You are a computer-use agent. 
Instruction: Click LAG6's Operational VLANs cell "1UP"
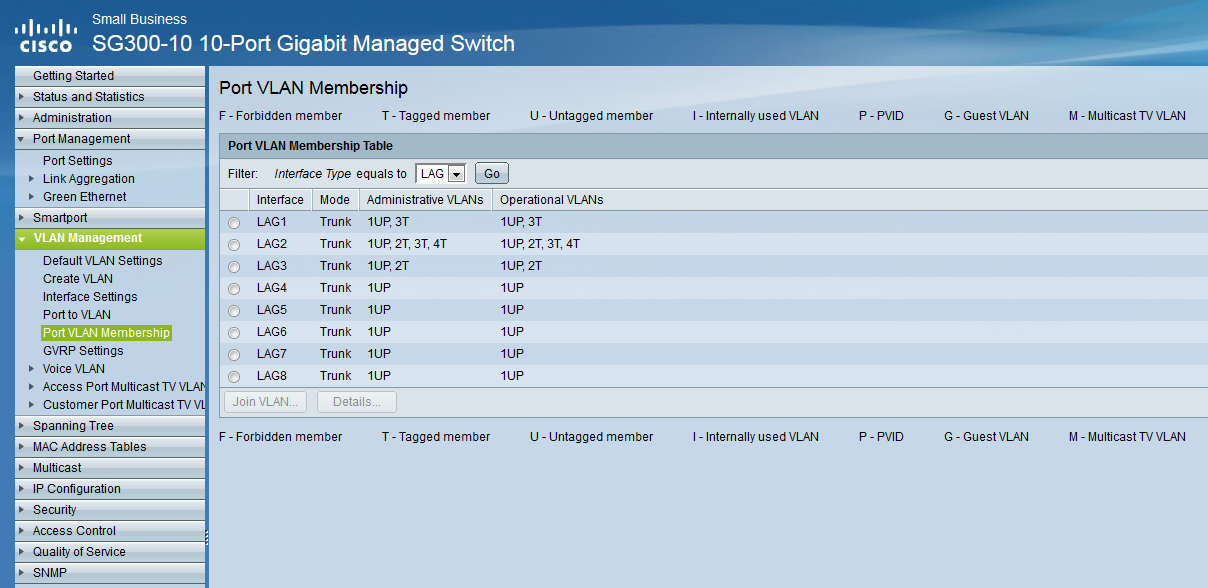point(512,332)
